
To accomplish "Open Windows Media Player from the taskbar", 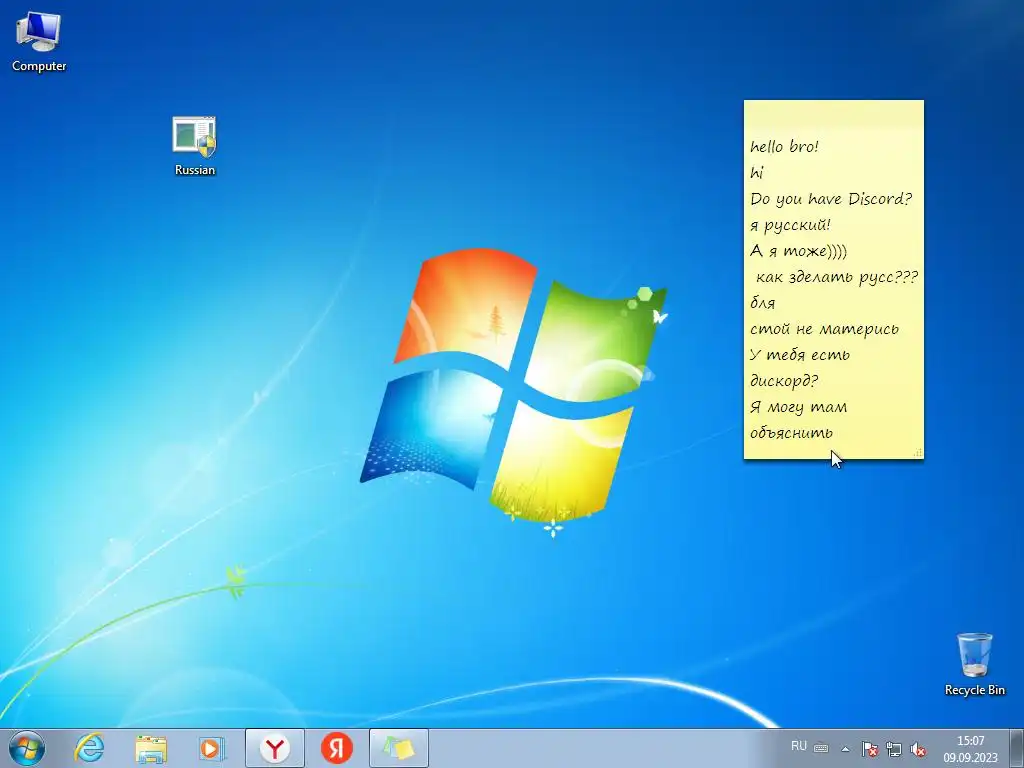I will pos(212,748).
